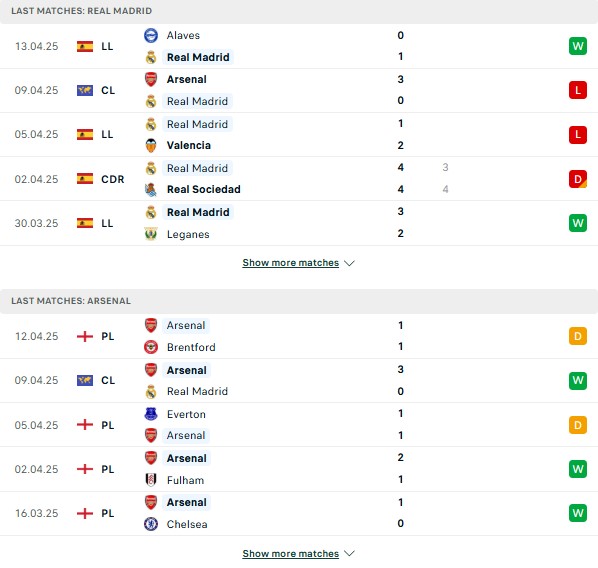The image size is (598, 568).
Task: Click the Brentford club crest icon
Action: coord(151,347)
